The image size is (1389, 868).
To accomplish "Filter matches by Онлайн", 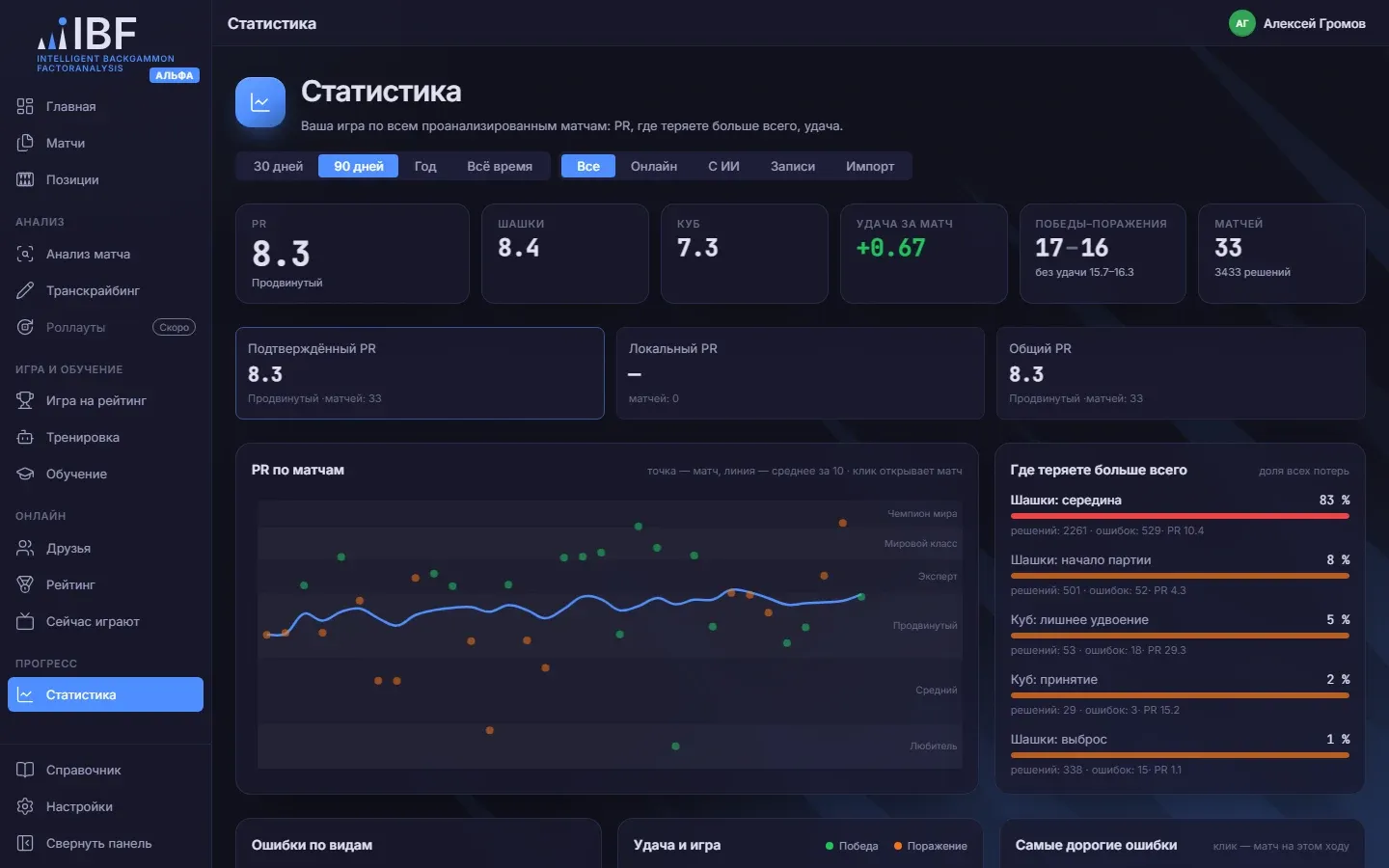I will [654, 166].
